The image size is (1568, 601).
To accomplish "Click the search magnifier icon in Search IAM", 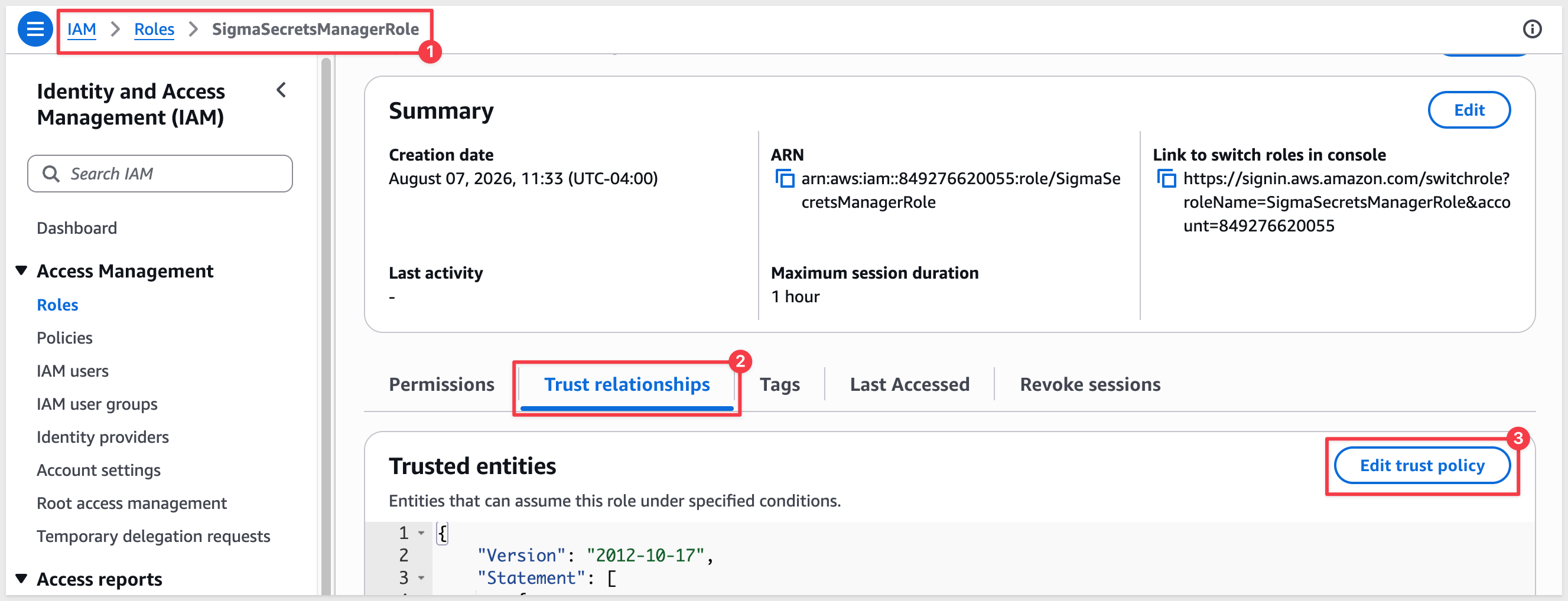I will 51,174.
